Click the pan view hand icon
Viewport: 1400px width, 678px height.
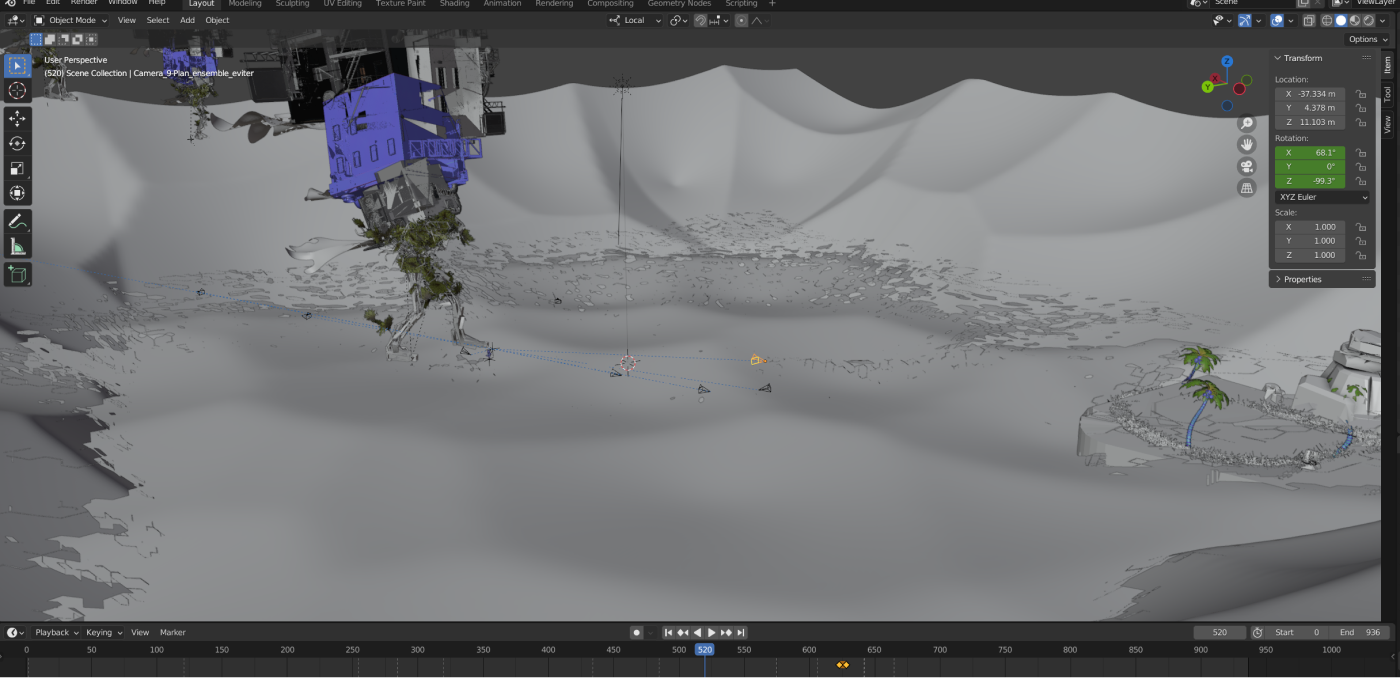(x=1247, y=145)
